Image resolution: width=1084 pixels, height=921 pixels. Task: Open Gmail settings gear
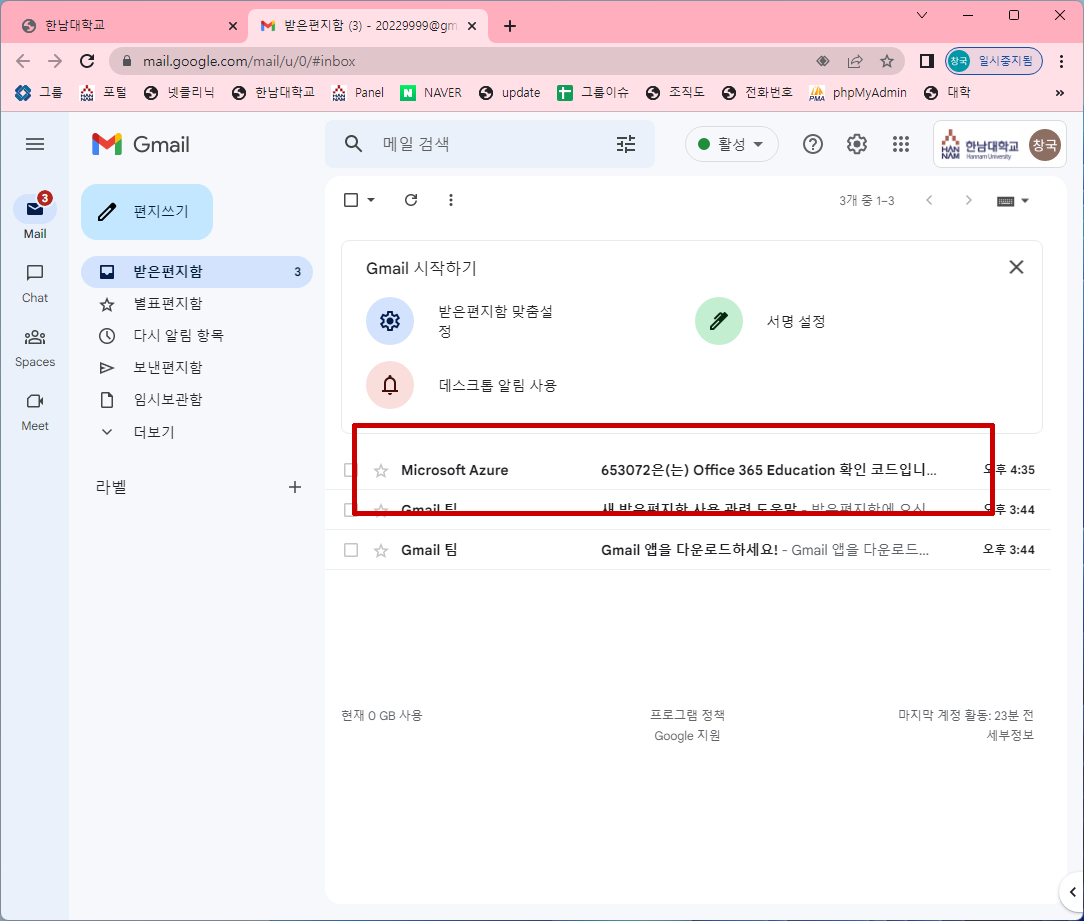point(857,144)
